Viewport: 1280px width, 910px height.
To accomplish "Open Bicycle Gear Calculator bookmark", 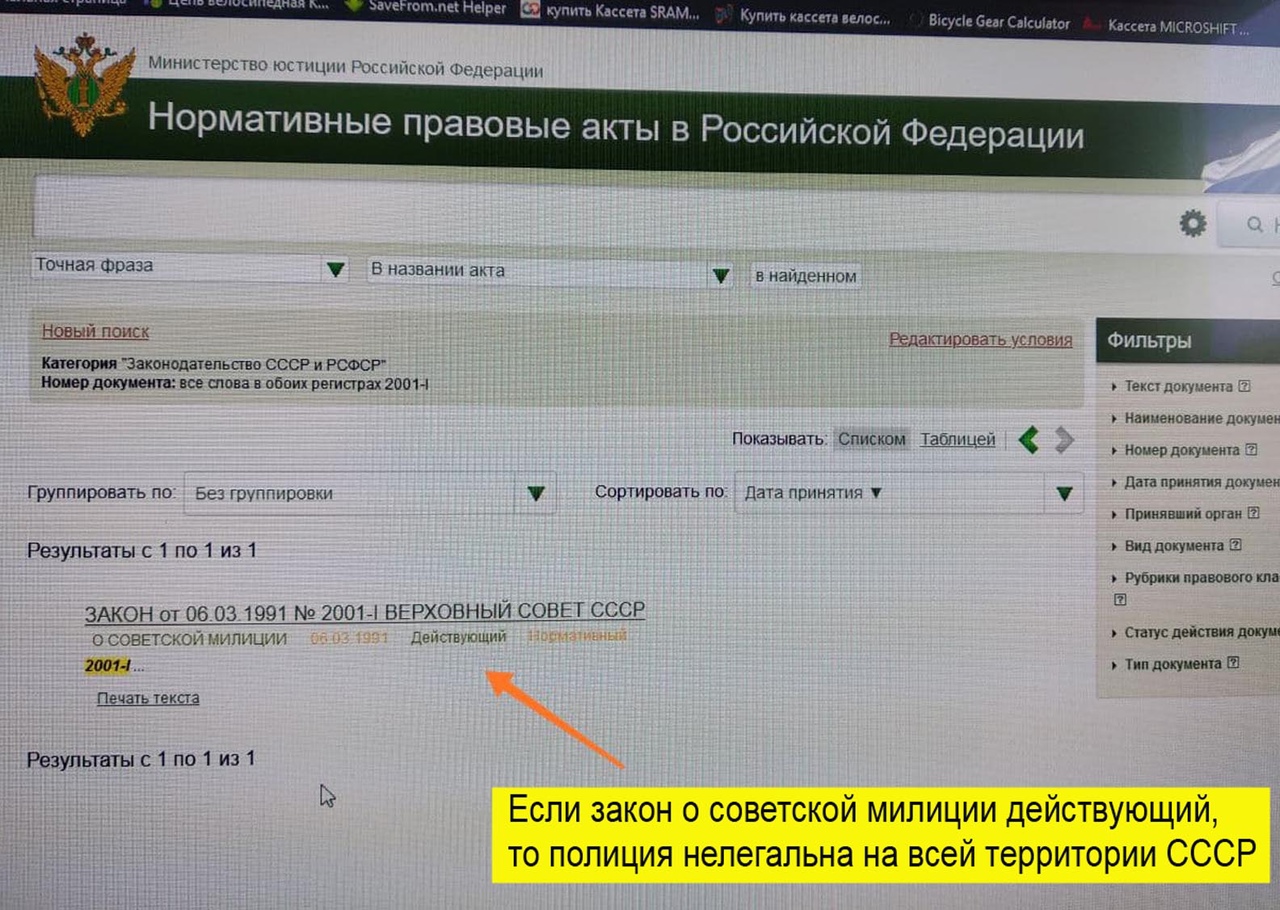I will [988, 22].
